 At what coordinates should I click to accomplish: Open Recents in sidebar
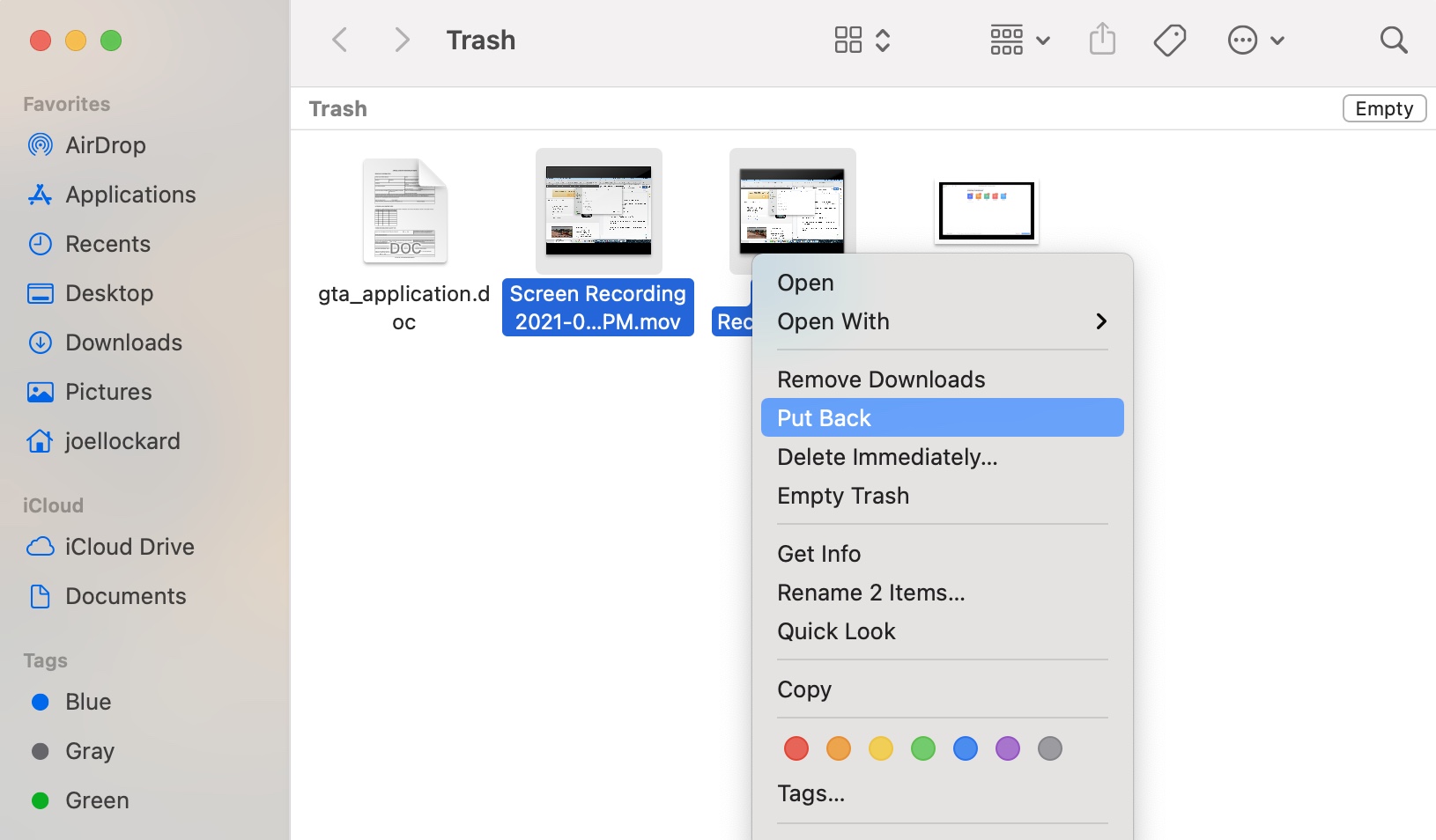click(89, 244)
